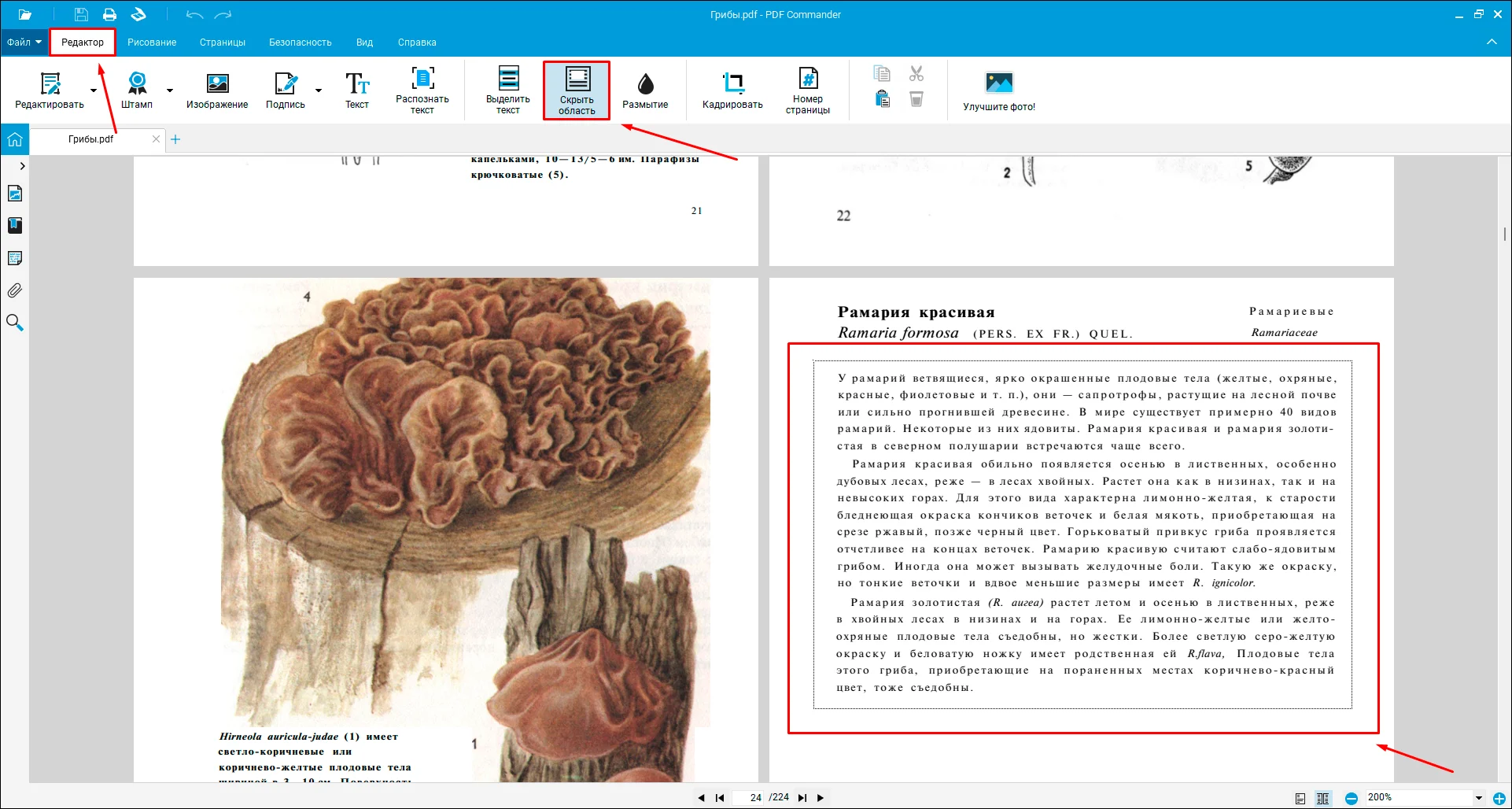Insert an image with Изображение
Image resolution: width=1512 pixels, height=809 pixels.
pos(217,91)
